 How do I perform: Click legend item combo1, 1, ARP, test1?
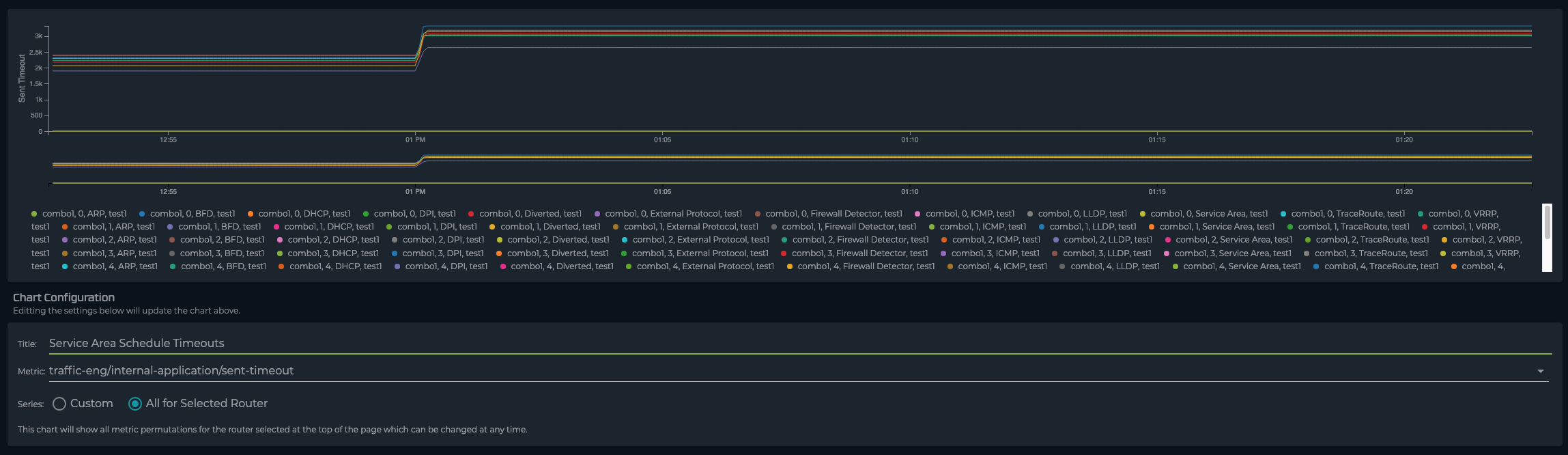(109, 227)
